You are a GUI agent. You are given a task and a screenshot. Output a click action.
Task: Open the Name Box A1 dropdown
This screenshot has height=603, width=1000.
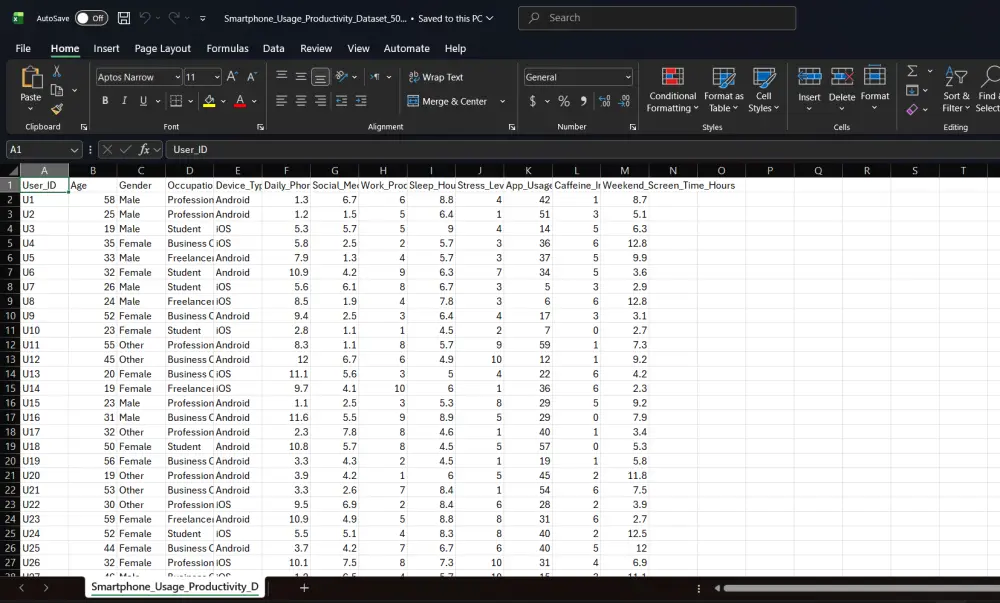(74, 150)
